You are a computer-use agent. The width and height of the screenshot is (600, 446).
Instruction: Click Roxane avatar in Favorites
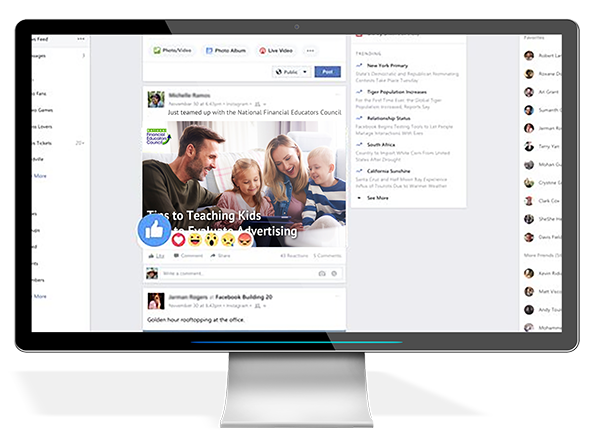coord(529,74)
